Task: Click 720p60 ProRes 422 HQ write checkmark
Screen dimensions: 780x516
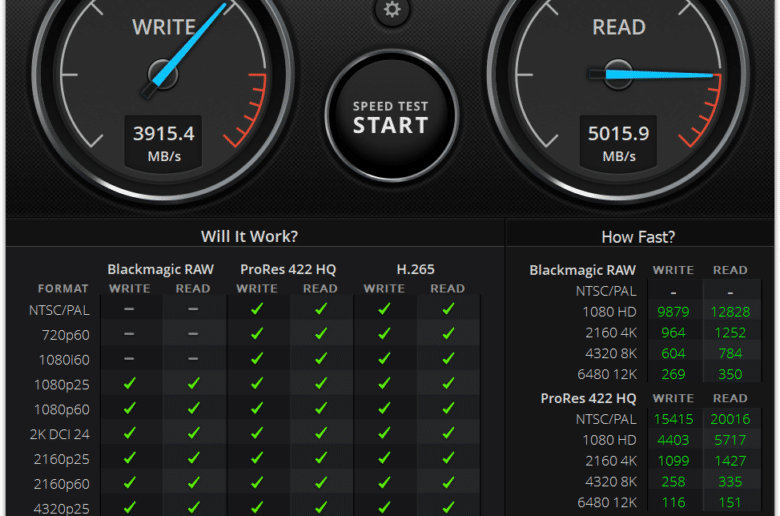Action: (257, 333)
